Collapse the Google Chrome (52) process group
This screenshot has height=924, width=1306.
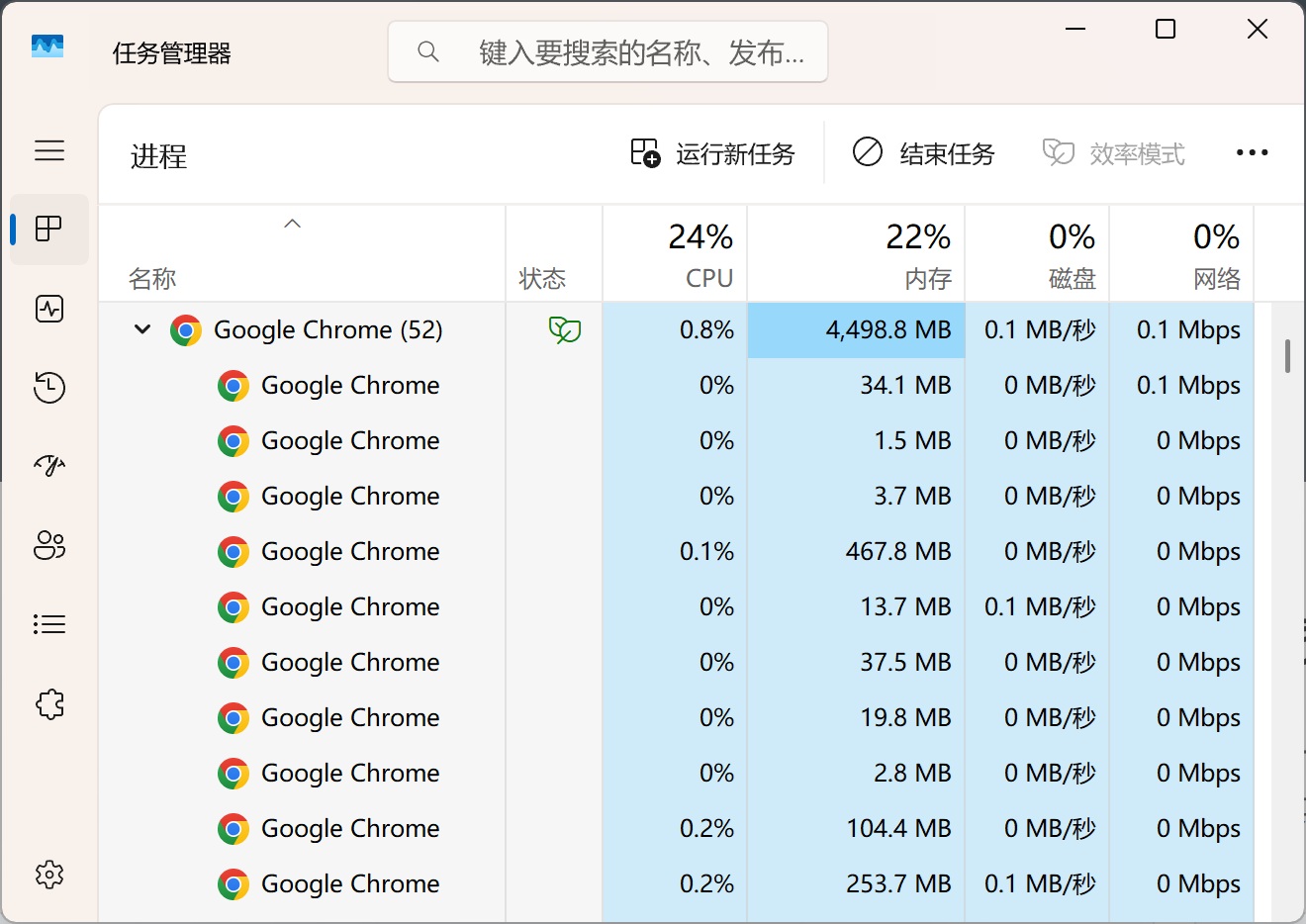point(142,329)
